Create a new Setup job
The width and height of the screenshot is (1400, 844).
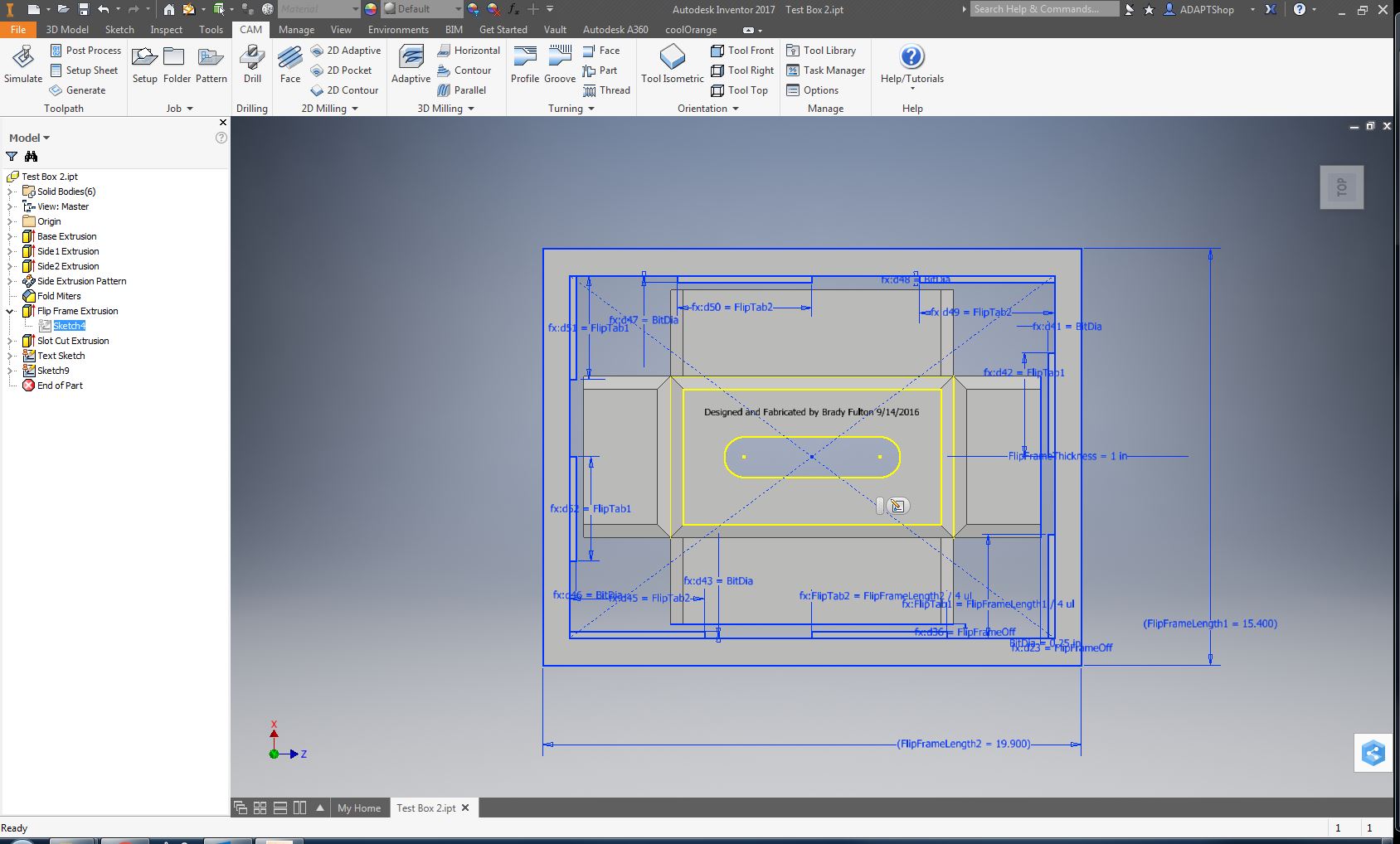(x=144, y=65)
